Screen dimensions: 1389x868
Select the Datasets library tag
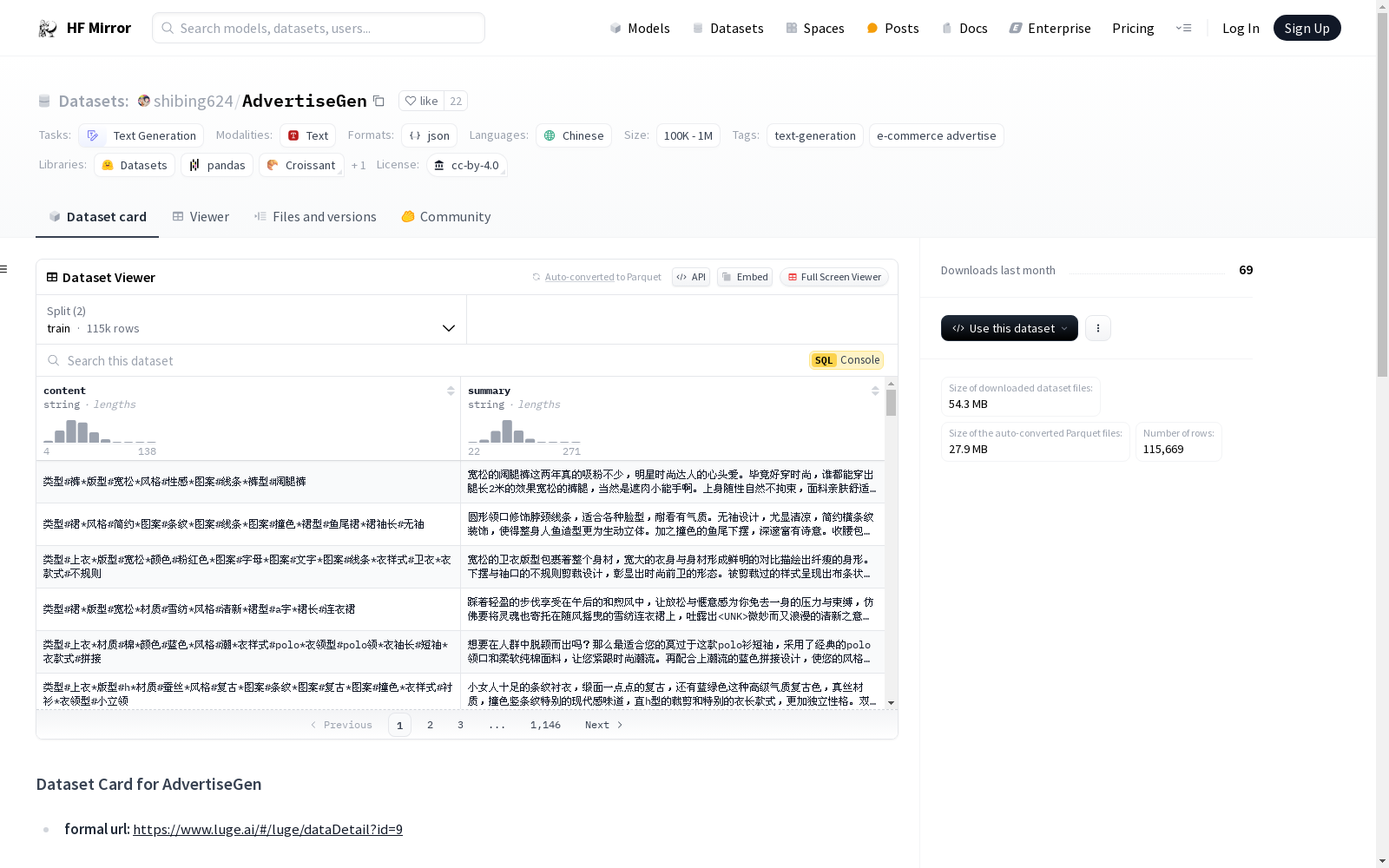pyautogui.click(x=135, y=165)
